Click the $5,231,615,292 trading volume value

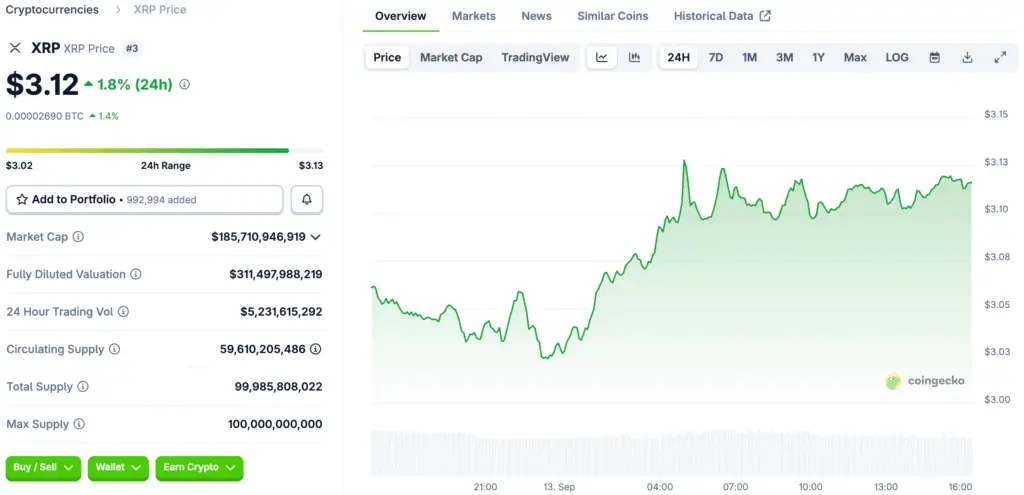coord(281,311)
